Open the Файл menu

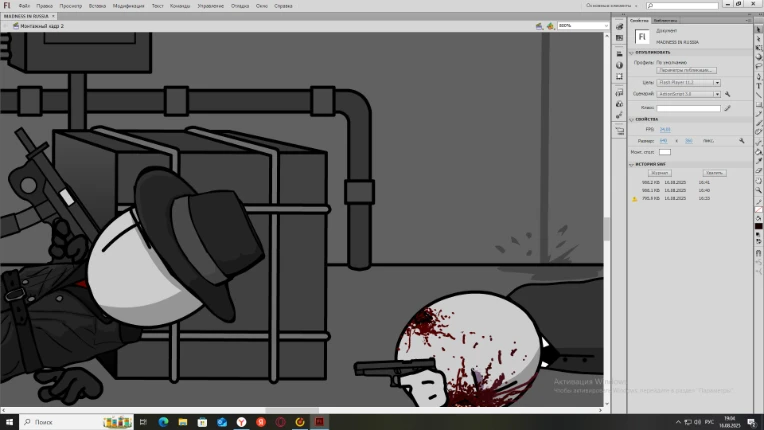tap(24, 6)
